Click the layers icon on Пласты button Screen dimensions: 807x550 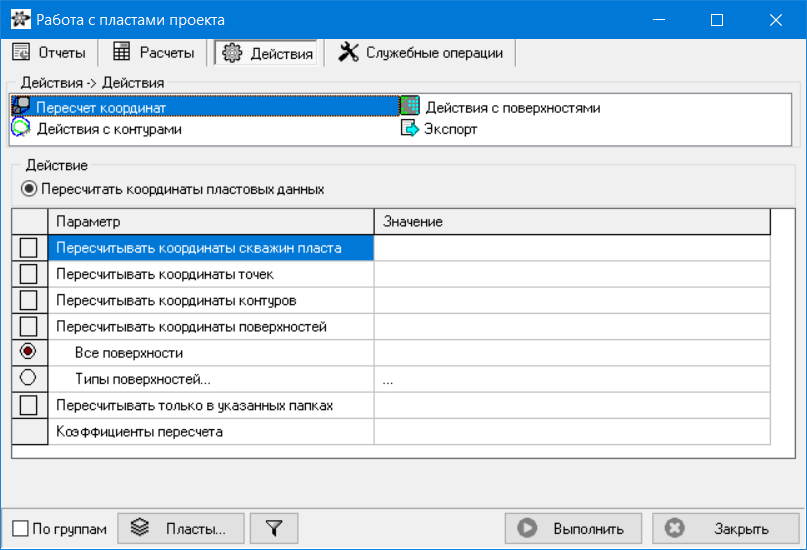(139, 527)
